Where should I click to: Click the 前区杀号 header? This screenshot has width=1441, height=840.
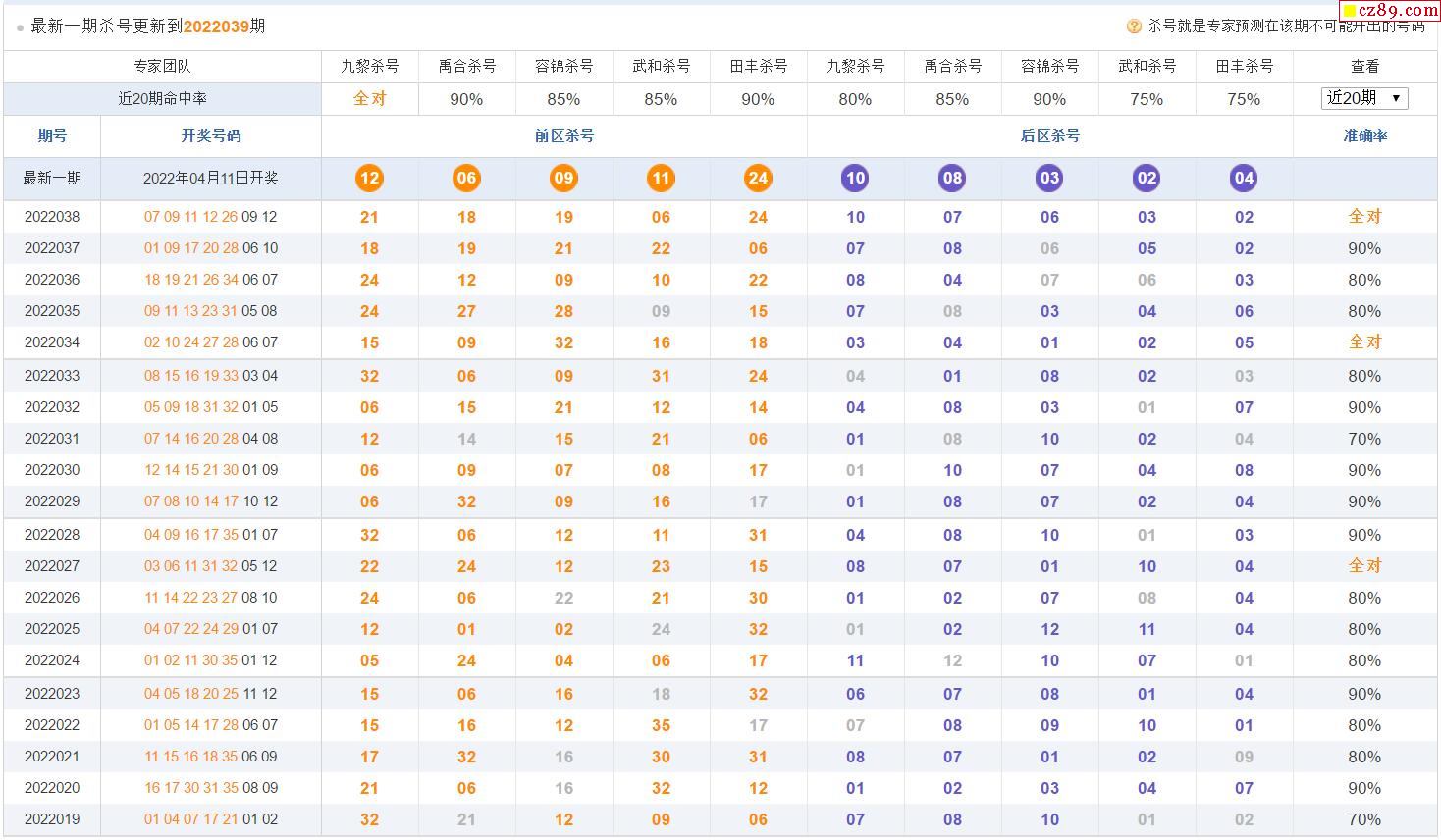[x=563, y=135]
